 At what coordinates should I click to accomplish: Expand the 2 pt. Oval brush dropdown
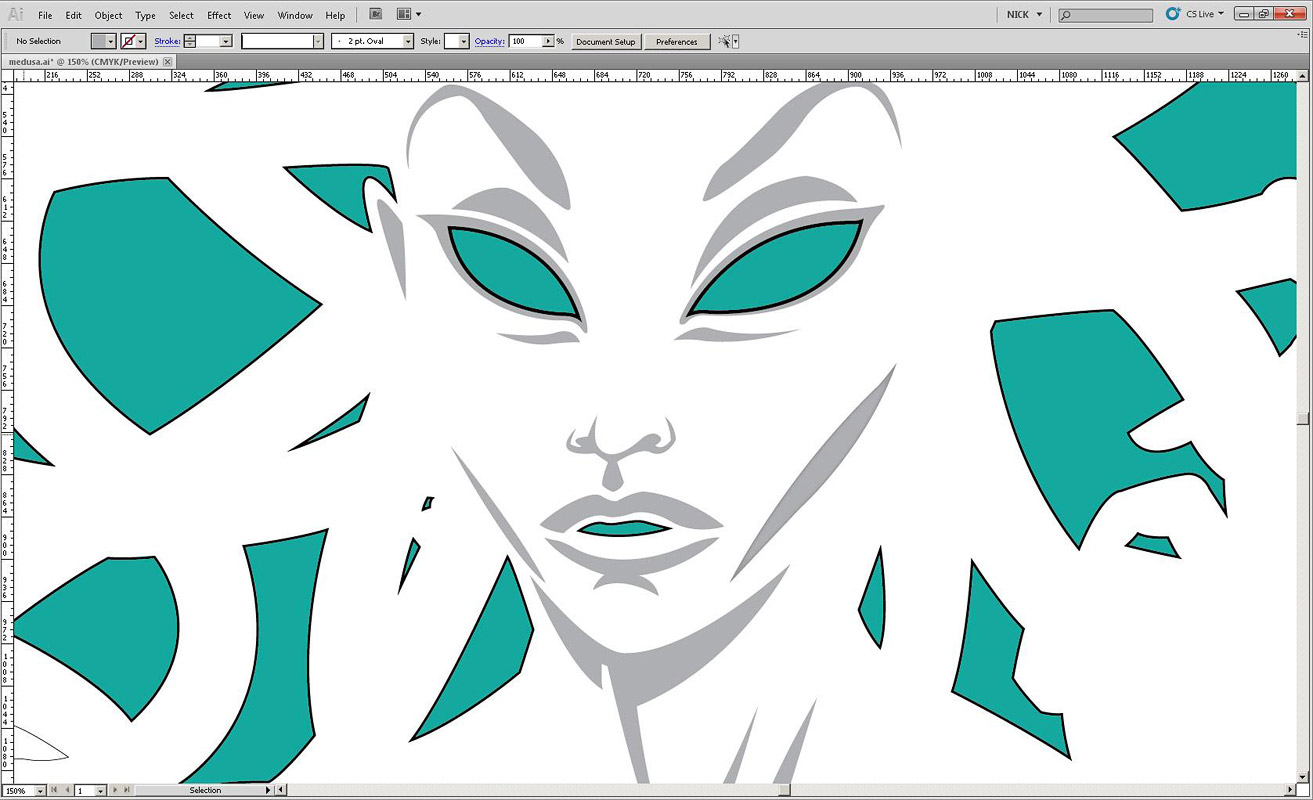408,41
